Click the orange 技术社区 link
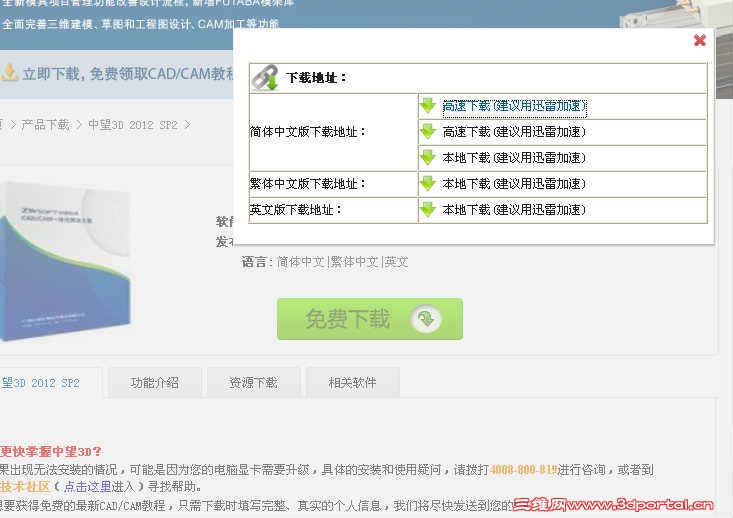The image size is (733, 518). point(25,487)
